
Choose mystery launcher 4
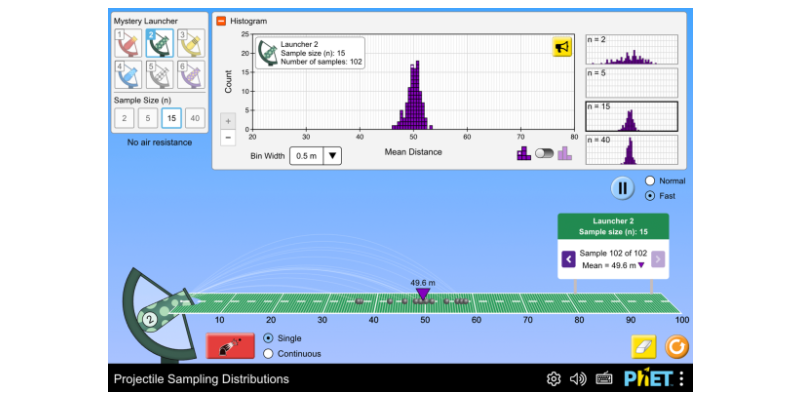coord(127,75)
